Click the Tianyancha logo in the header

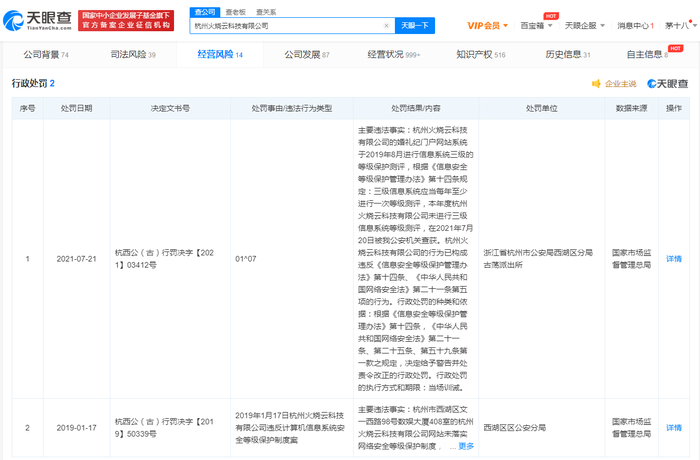click(x=38, y=21)
